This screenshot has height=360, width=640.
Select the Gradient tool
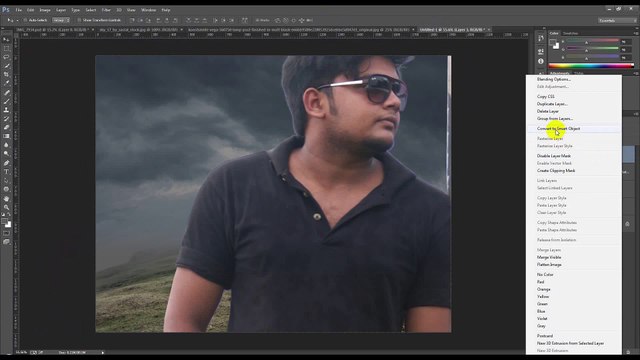pyautogui.click(x=6, y=136)
